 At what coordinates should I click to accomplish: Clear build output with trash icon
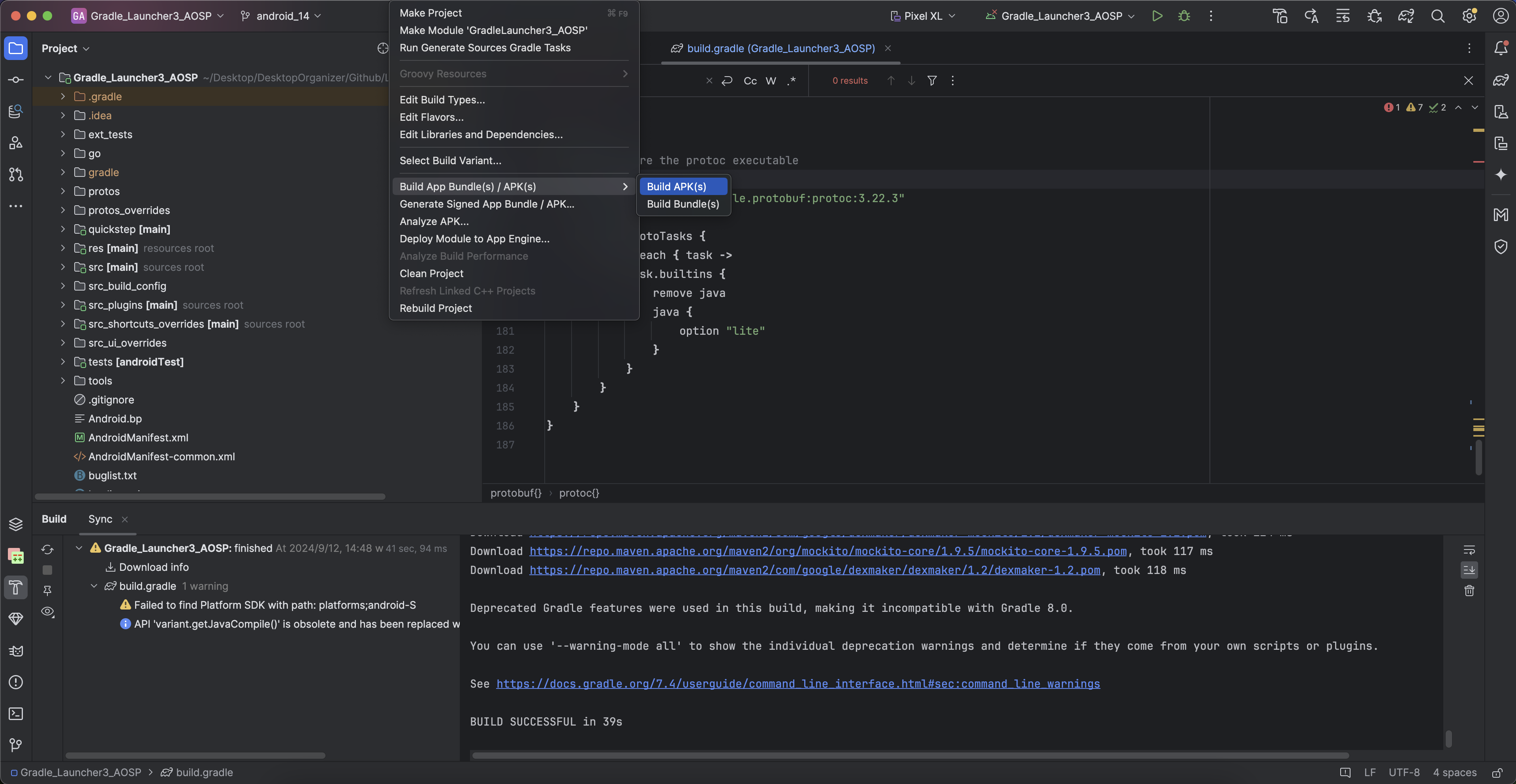coord(1469,591)
